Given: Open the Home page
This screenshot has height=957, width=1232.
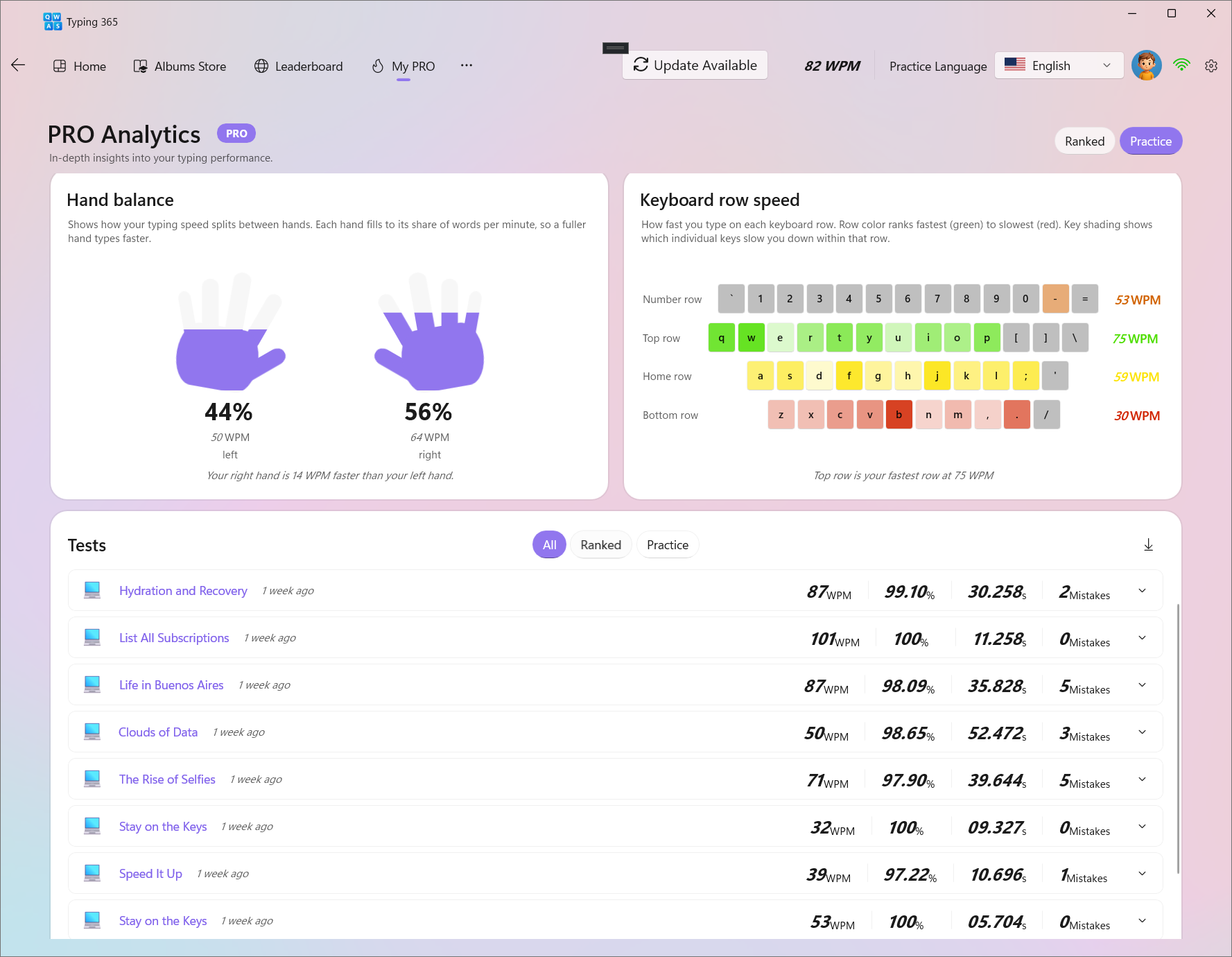Looking at the screenshot, I should point(80,66).
